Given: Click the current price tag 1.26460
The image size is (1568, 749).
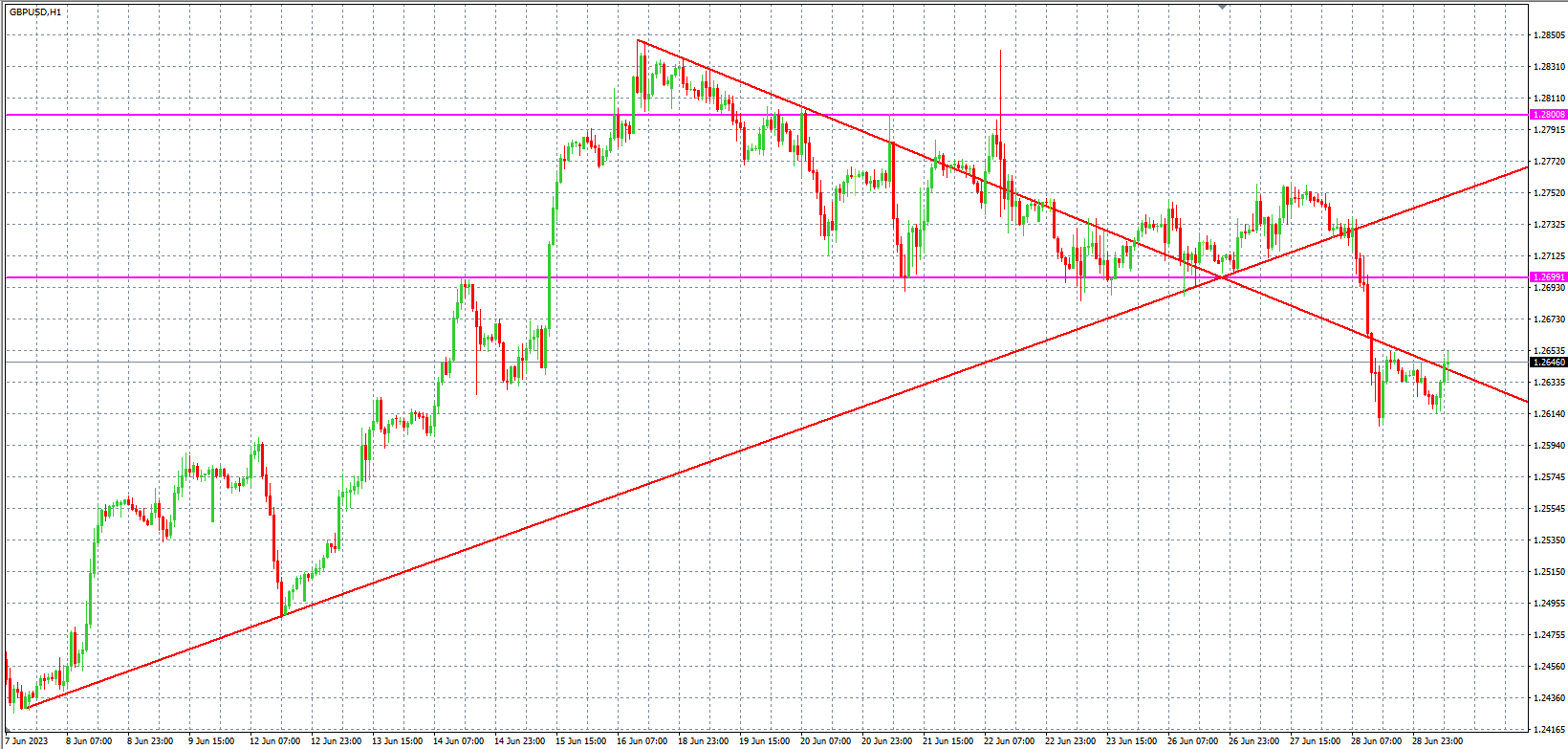Looking at the screenshot, I should (x=1549, y=363).
